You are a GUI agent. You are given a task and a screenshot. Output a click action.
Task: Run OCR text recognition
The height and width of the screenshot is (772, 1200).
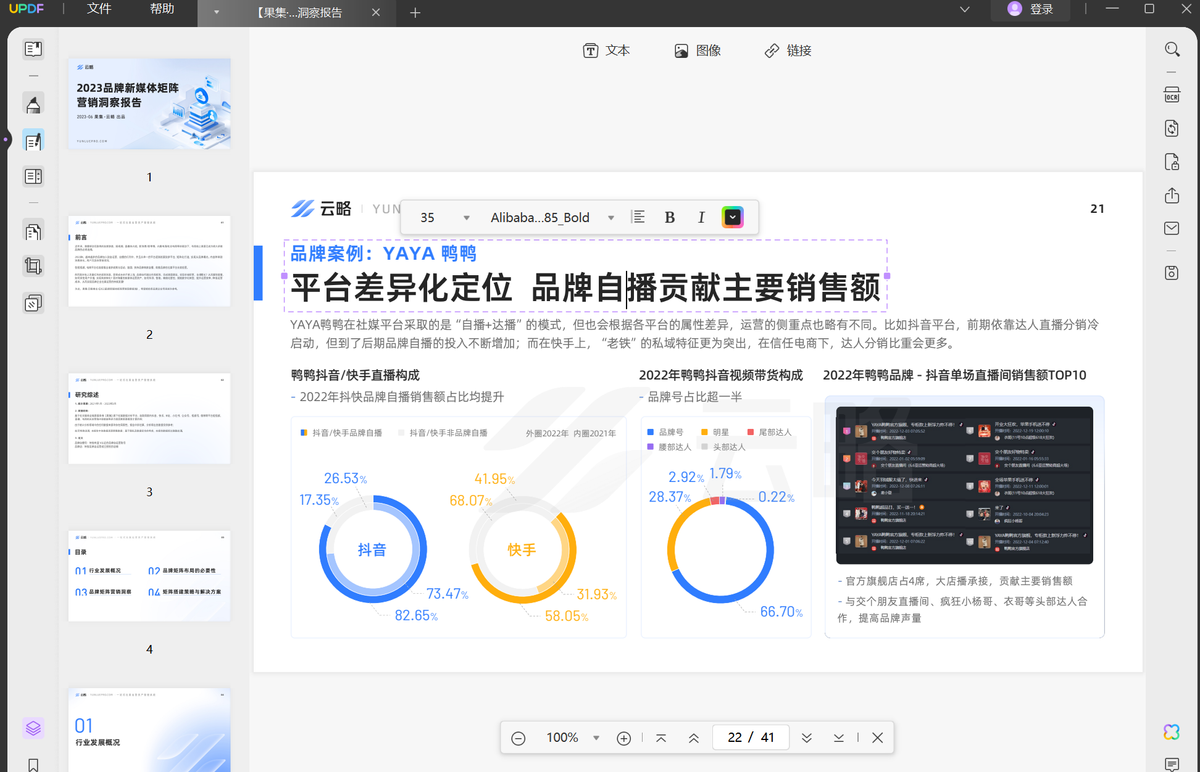[x=1172, y=94]
